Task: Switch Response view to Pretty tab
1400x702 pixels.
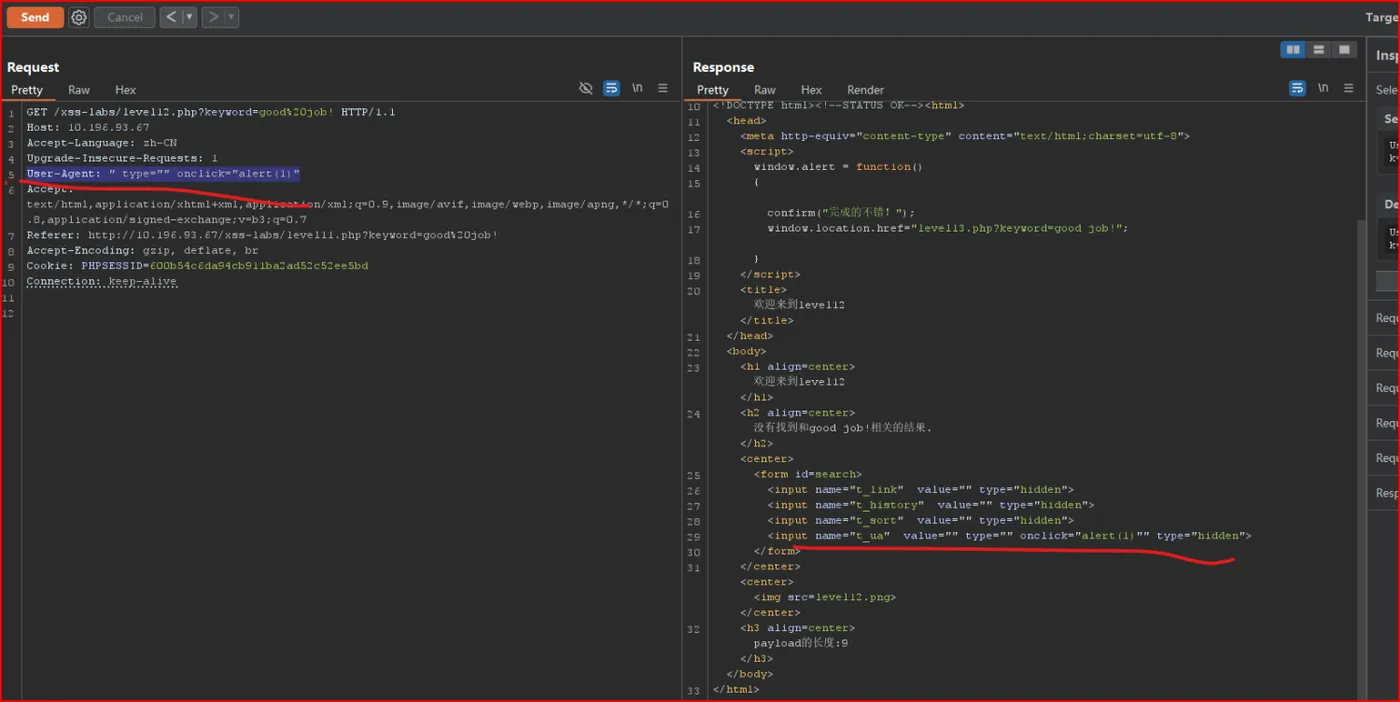Action: (x=713, y=90)
